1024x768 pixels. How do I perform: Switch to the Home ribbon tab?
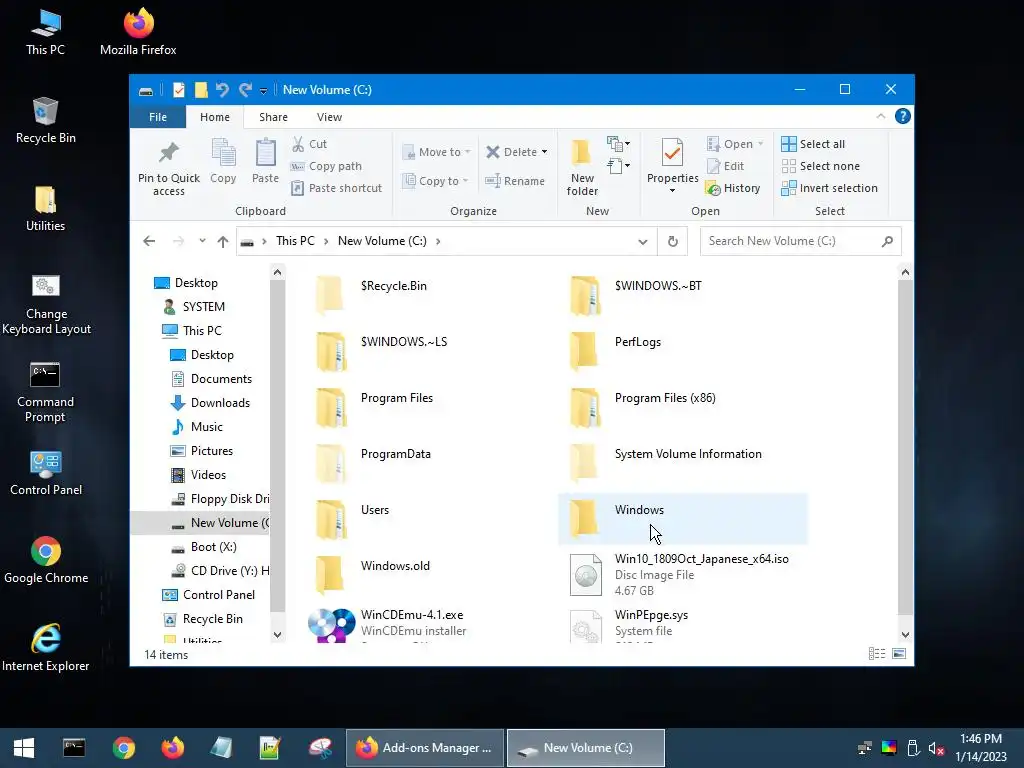click(x=215, y=117)
